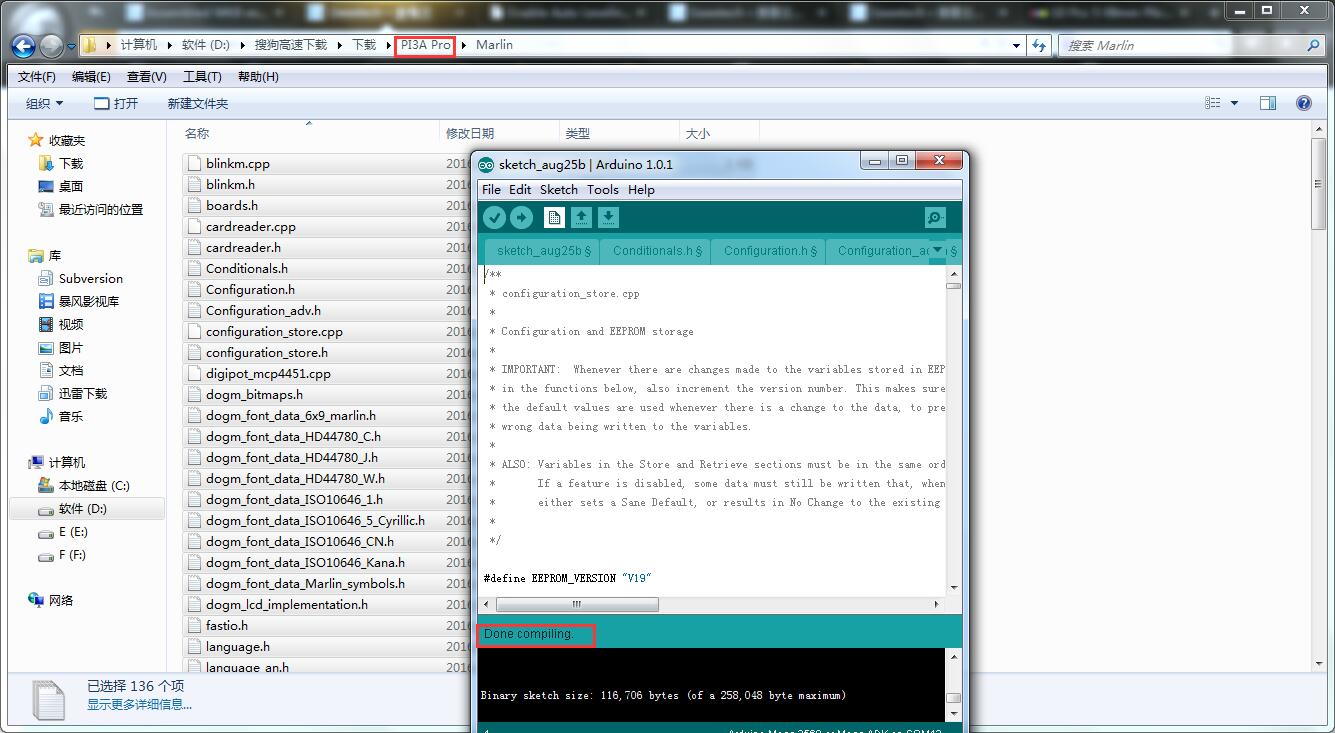Open the Tools menu in Arduino

(602, 190)
